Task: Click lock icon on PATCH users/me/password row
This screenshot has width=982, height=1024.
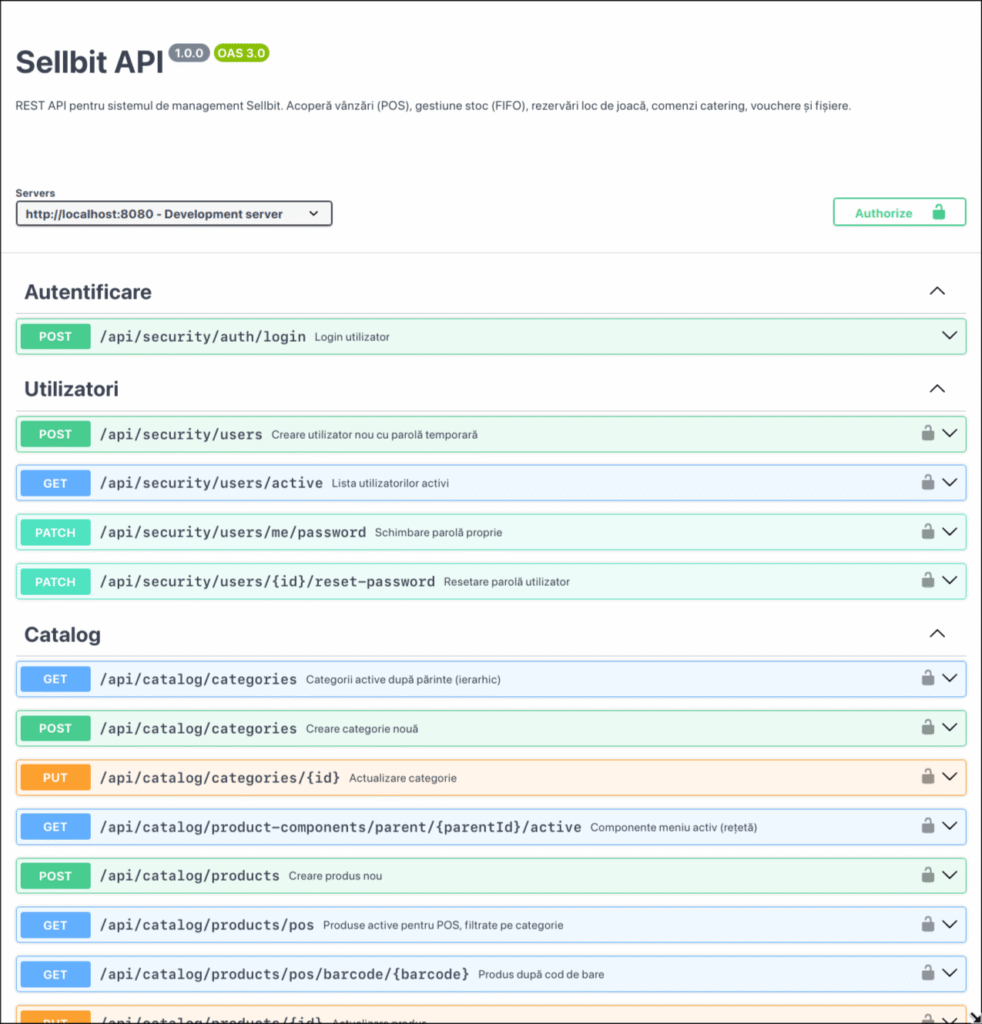Action: pyautogui.click(x=927, y=532)
